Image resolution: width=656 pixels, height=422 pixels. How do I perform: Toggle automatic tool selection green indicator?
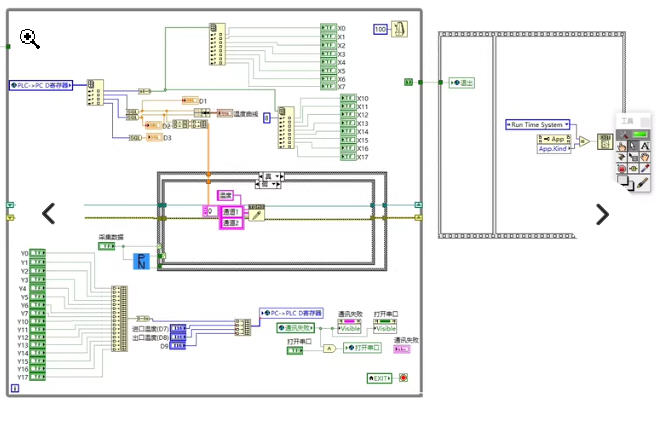tap(640, 135)
